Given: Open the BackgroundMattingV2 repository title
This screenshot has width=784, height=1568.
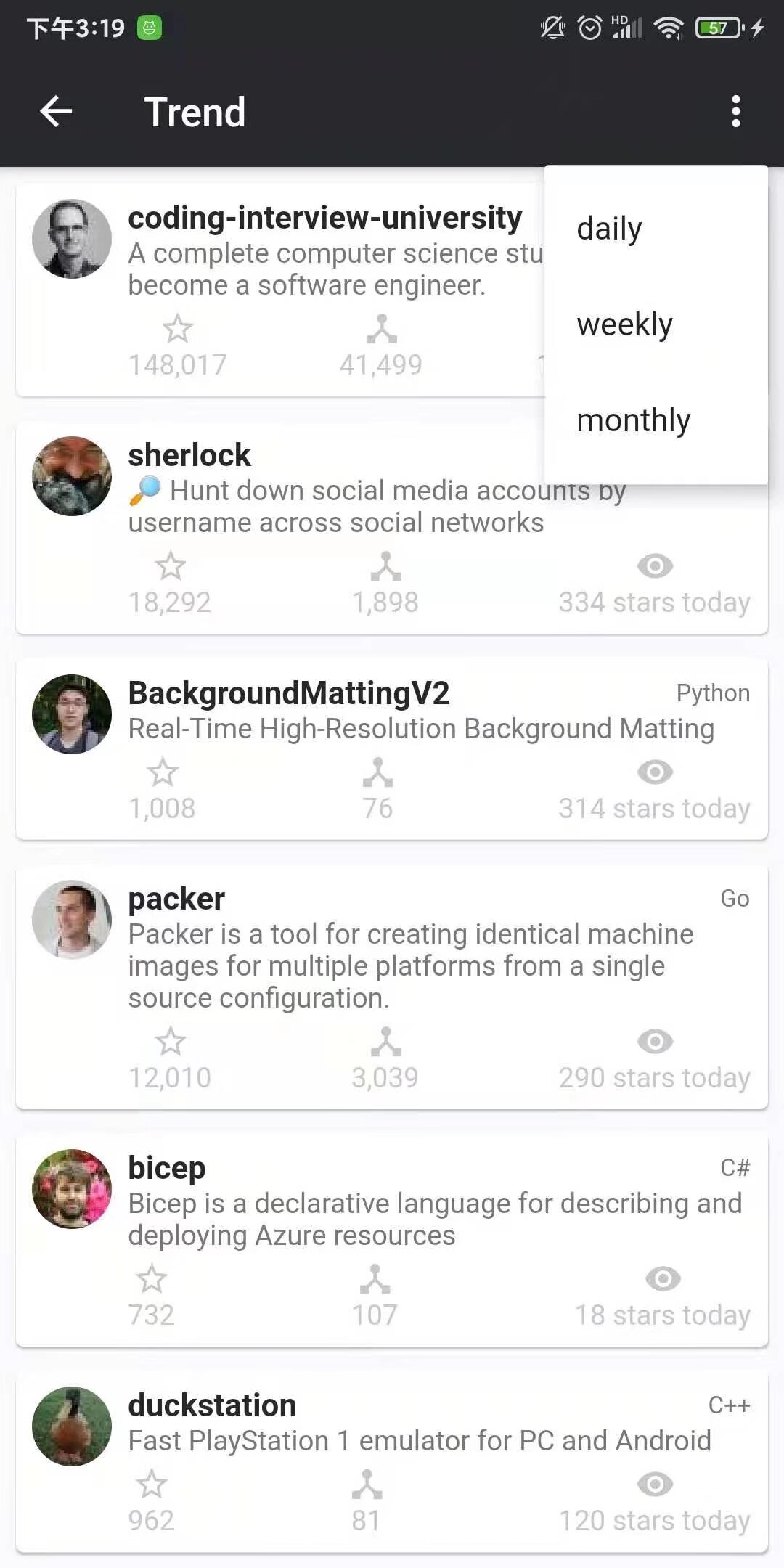Looking at the screenshot, I should click(289, 693).
